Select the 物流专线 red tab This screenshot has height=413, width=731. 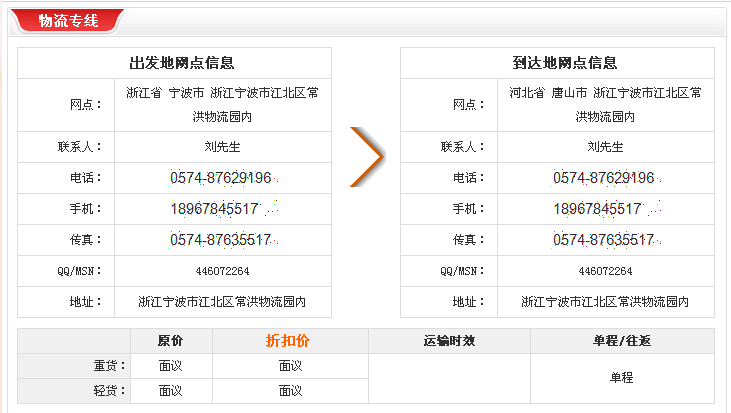68,21
